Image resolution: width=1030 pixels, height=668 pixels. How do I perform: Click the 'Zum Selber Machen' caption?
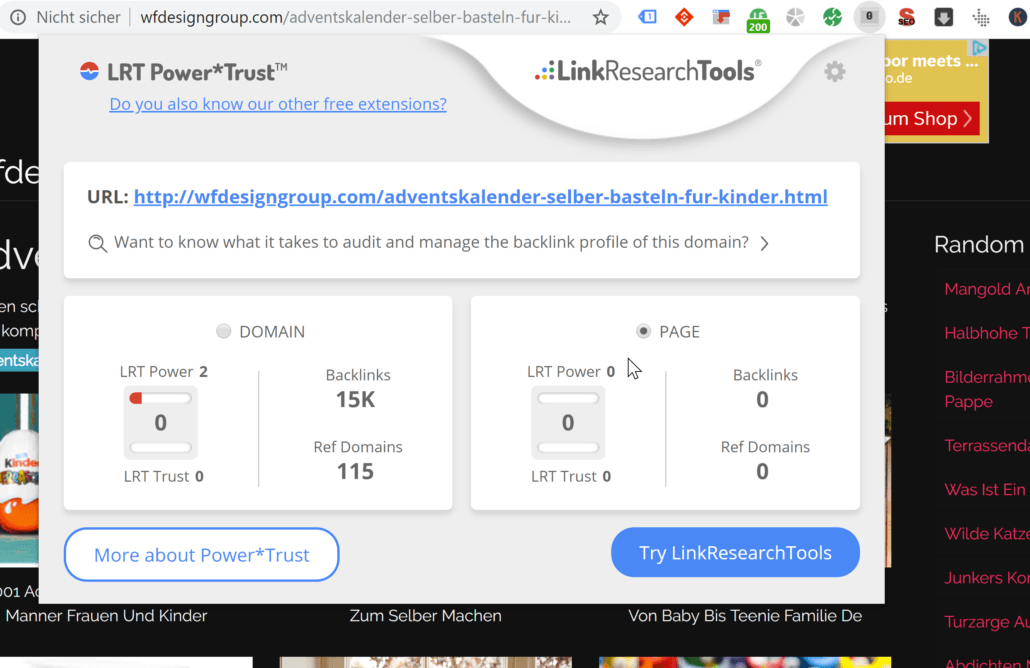click(x=425, y=615)
